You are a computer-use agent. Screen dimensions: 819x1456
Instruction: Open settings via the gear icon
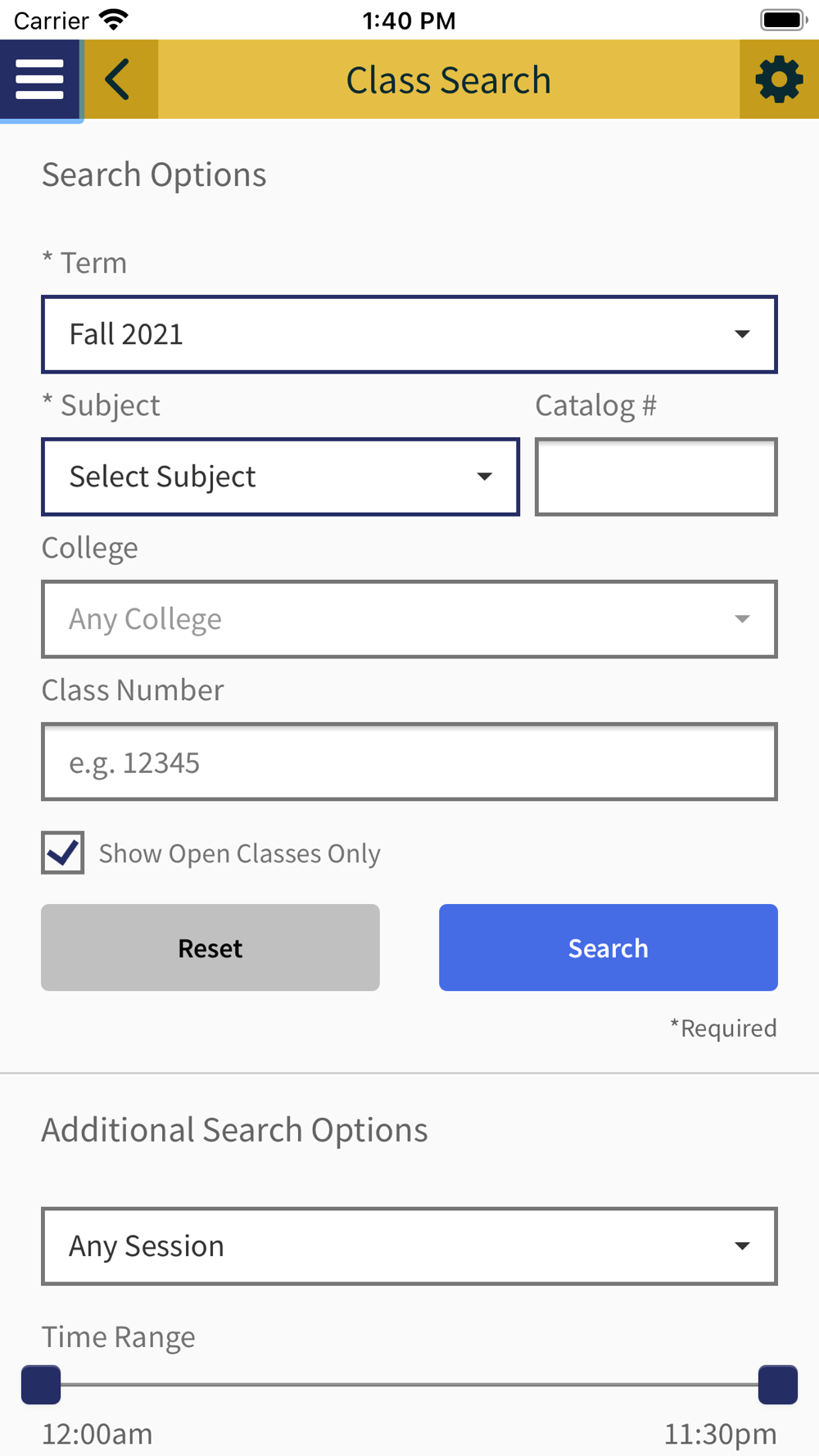pyautogui.click(x=778, y=80)
